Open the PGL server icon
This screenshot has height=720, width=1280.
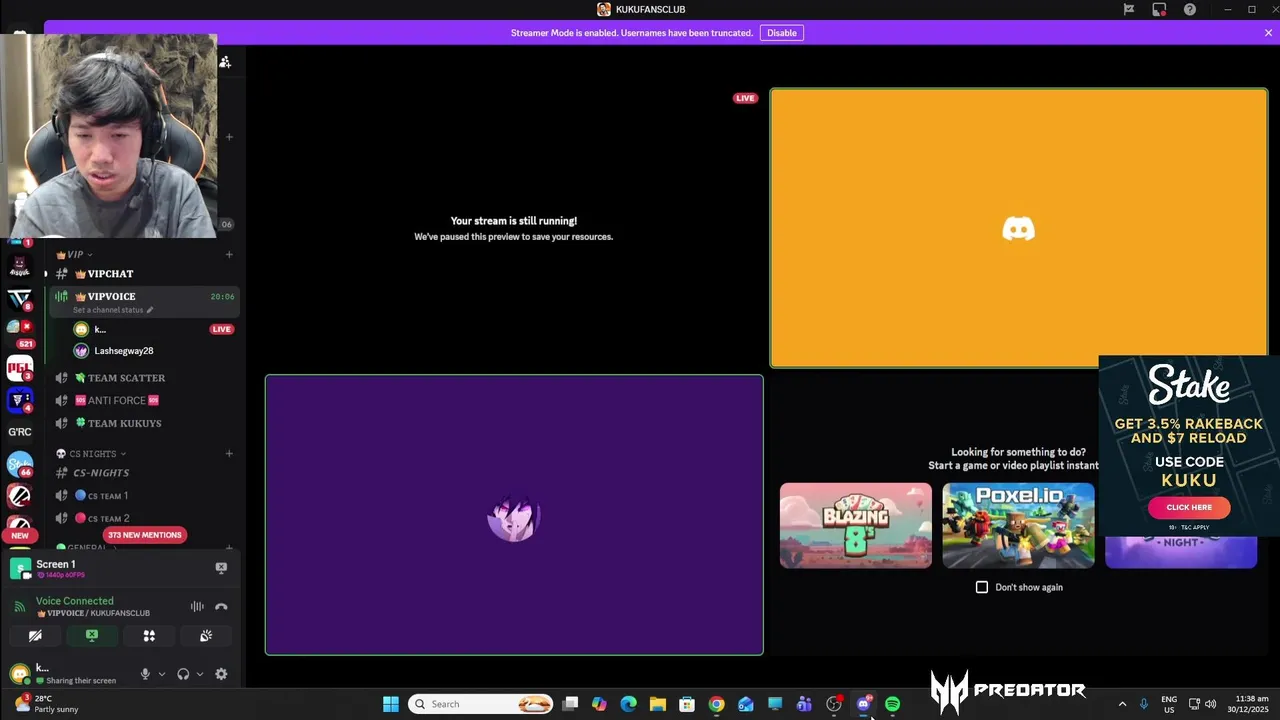pyautogui.click(x=20, y=367)
